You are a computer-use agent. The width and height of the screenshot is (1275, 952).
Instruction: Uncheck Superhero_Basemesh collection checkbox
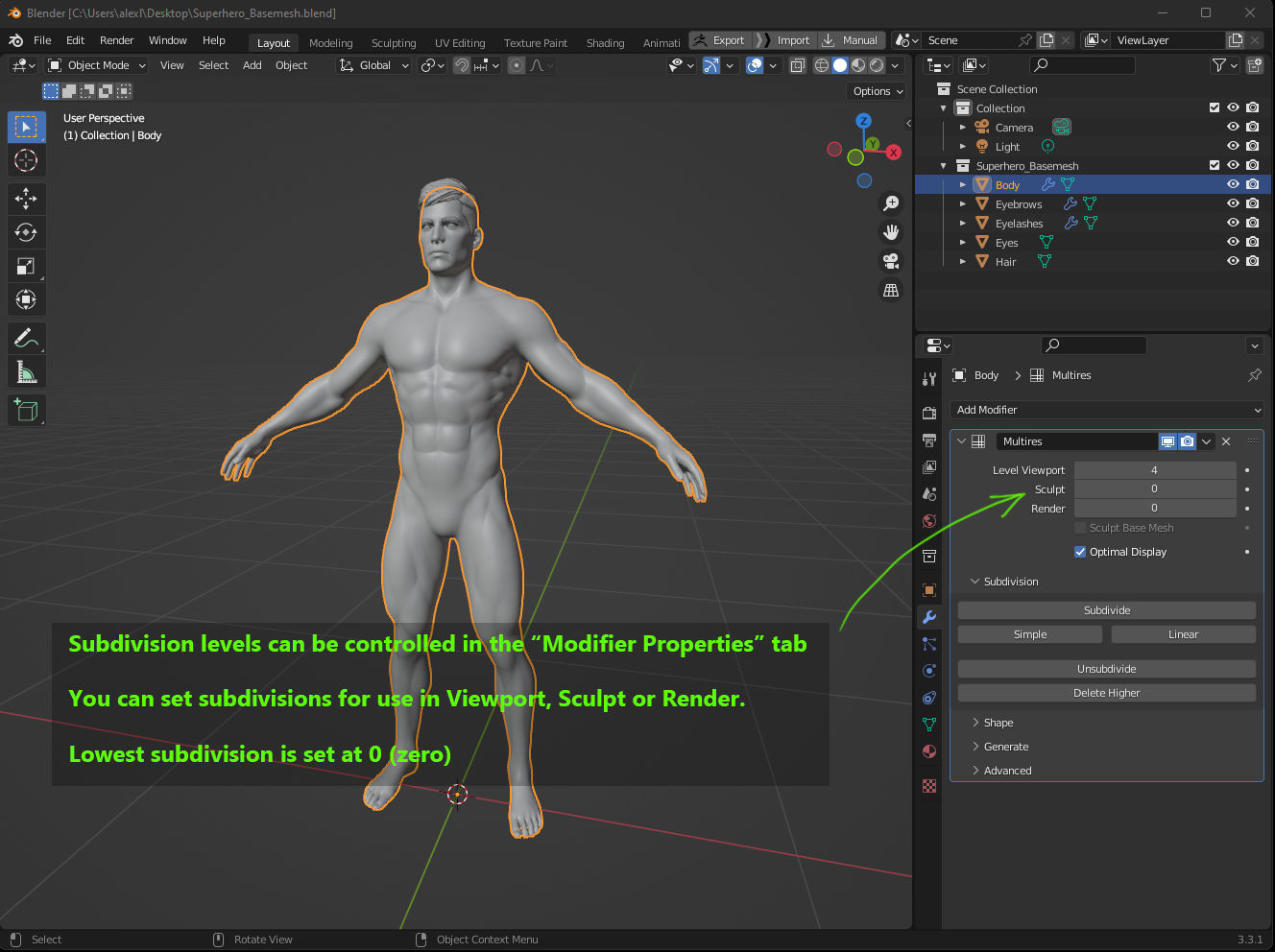pyautogui.click(x=1215, y=165)
